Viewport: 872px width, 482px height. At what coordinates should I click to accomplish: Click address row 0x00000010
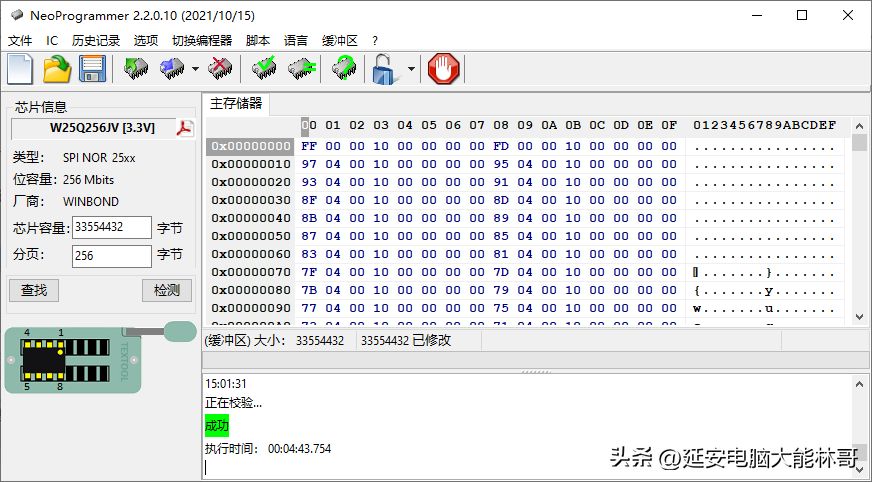[x=251, y=164]
